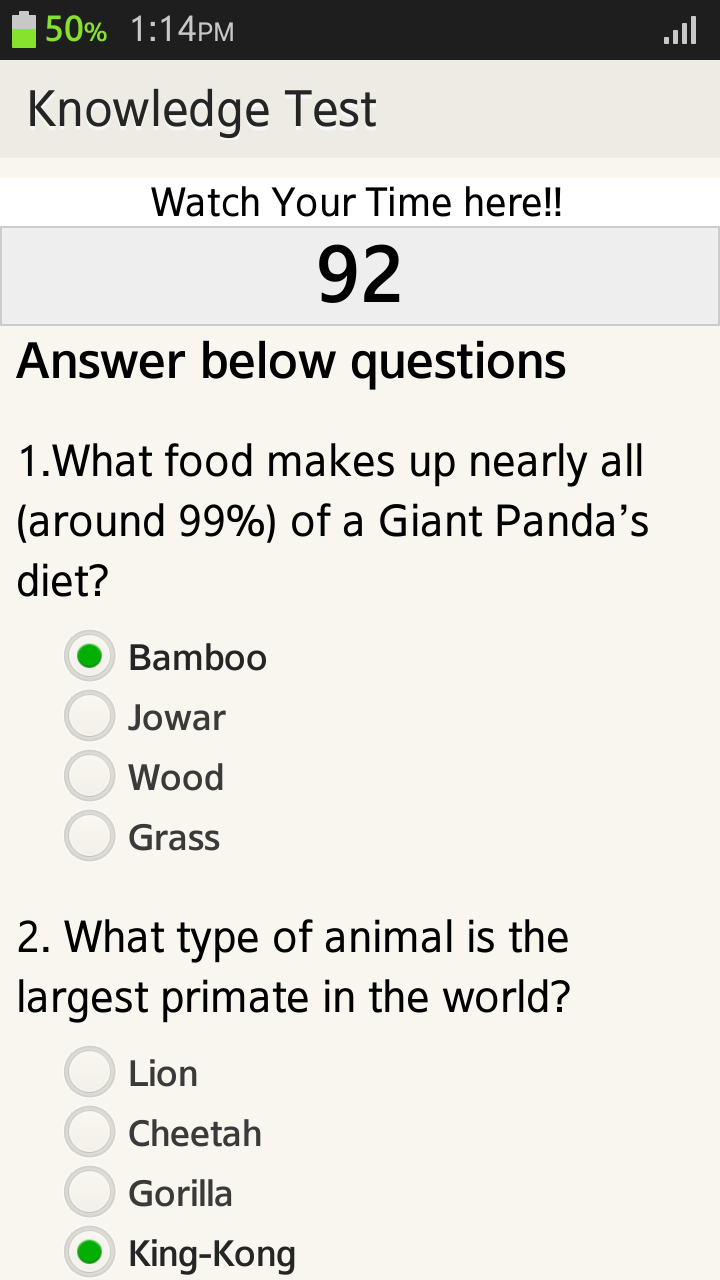
Task: Select the Bamboo radio button
Action: (90, 657)
